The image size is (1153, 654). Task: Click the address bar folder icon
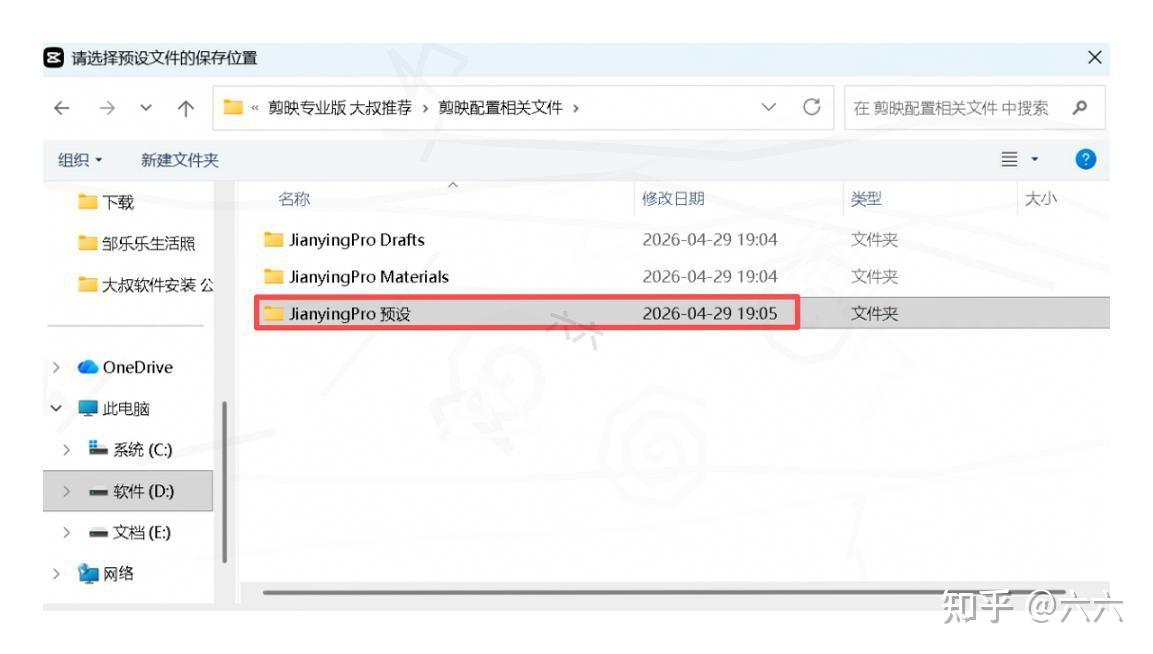click(x=233, y=107)
